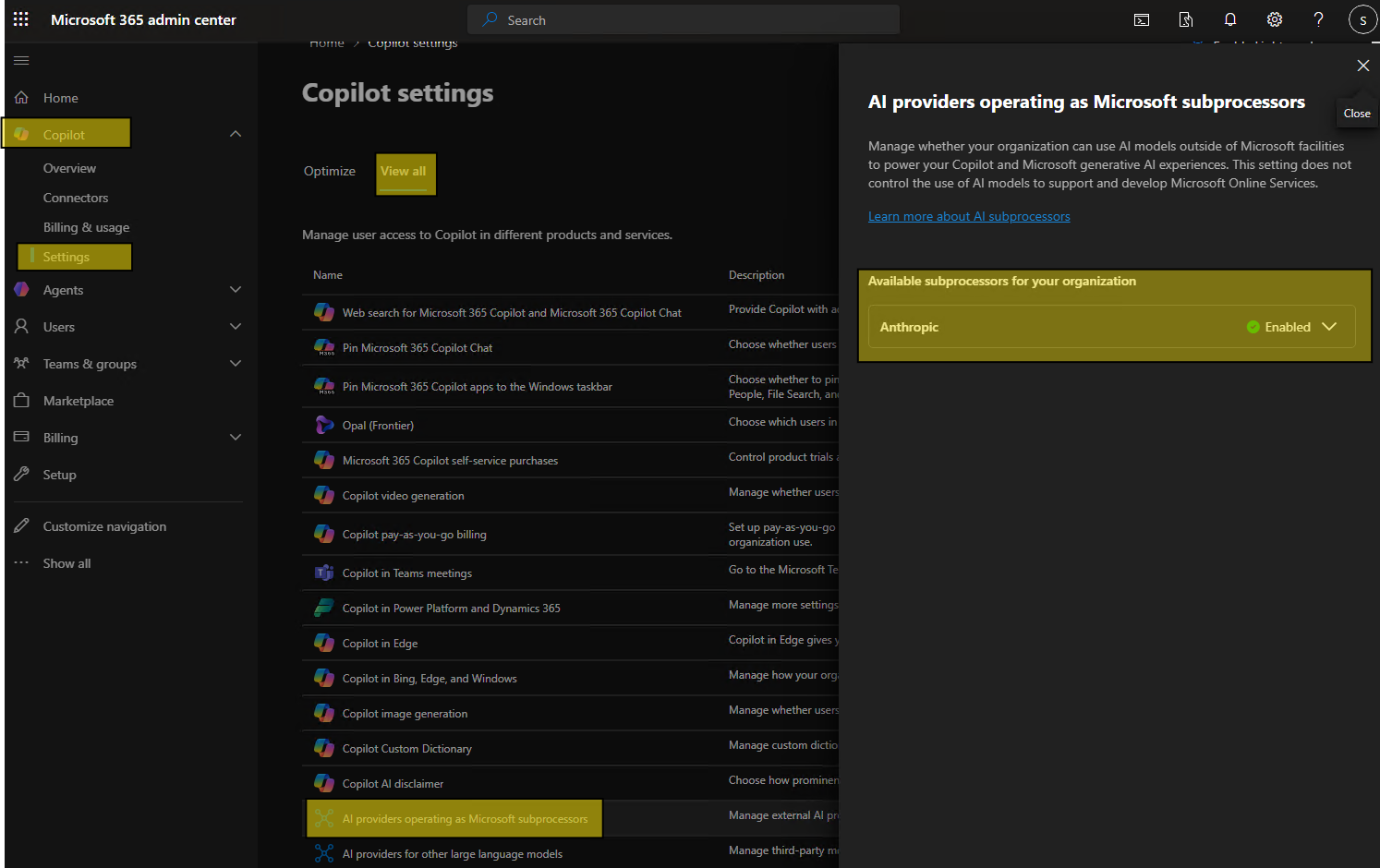Open the settings gear icon in header
This screenshot has width=1380, height=868.
click(1274, 19)
